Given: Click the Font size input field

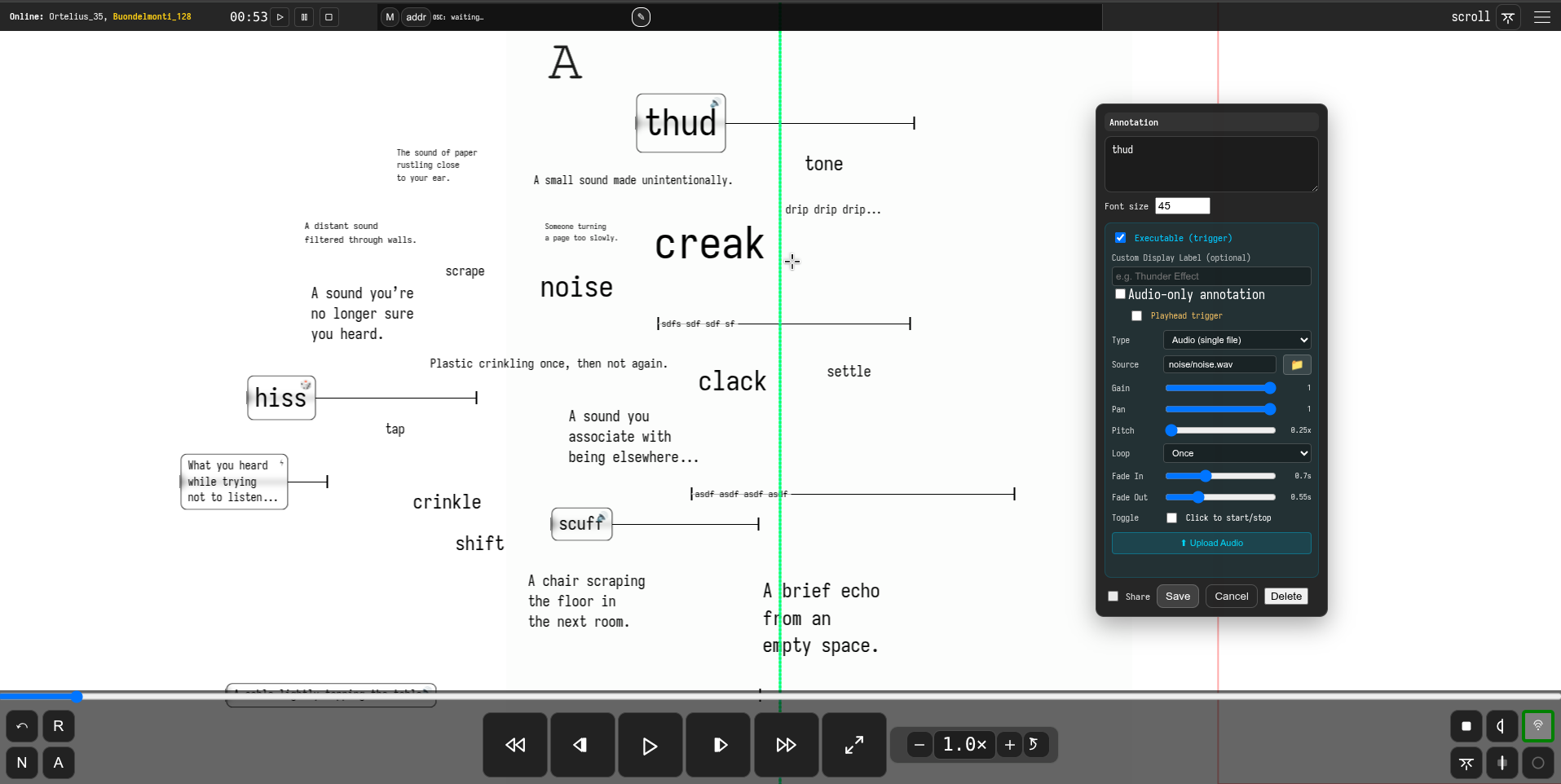Looking at the screenshot, I should [x=1182, y=206].
